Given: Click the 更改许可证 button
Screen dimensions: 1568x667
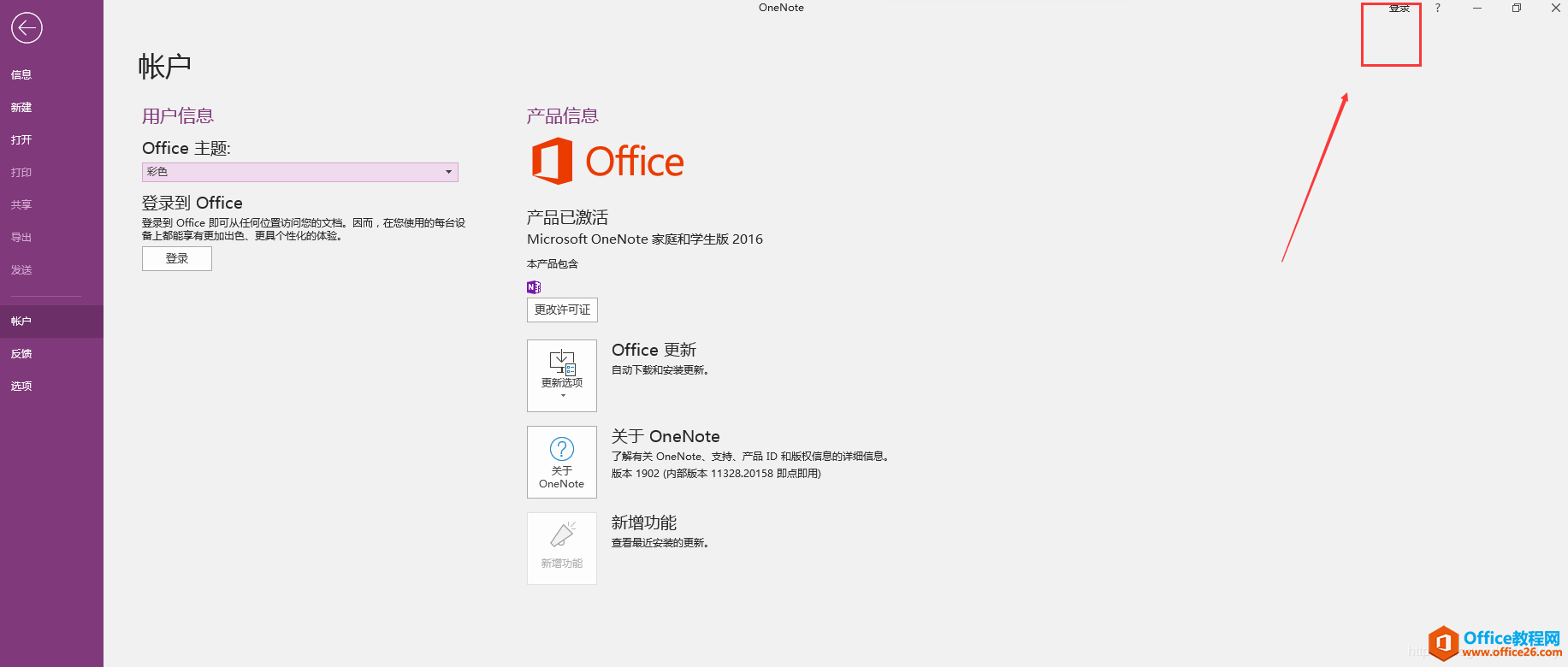Looking at the screenshot, I should pyautogui.click(x=562, y=310).
